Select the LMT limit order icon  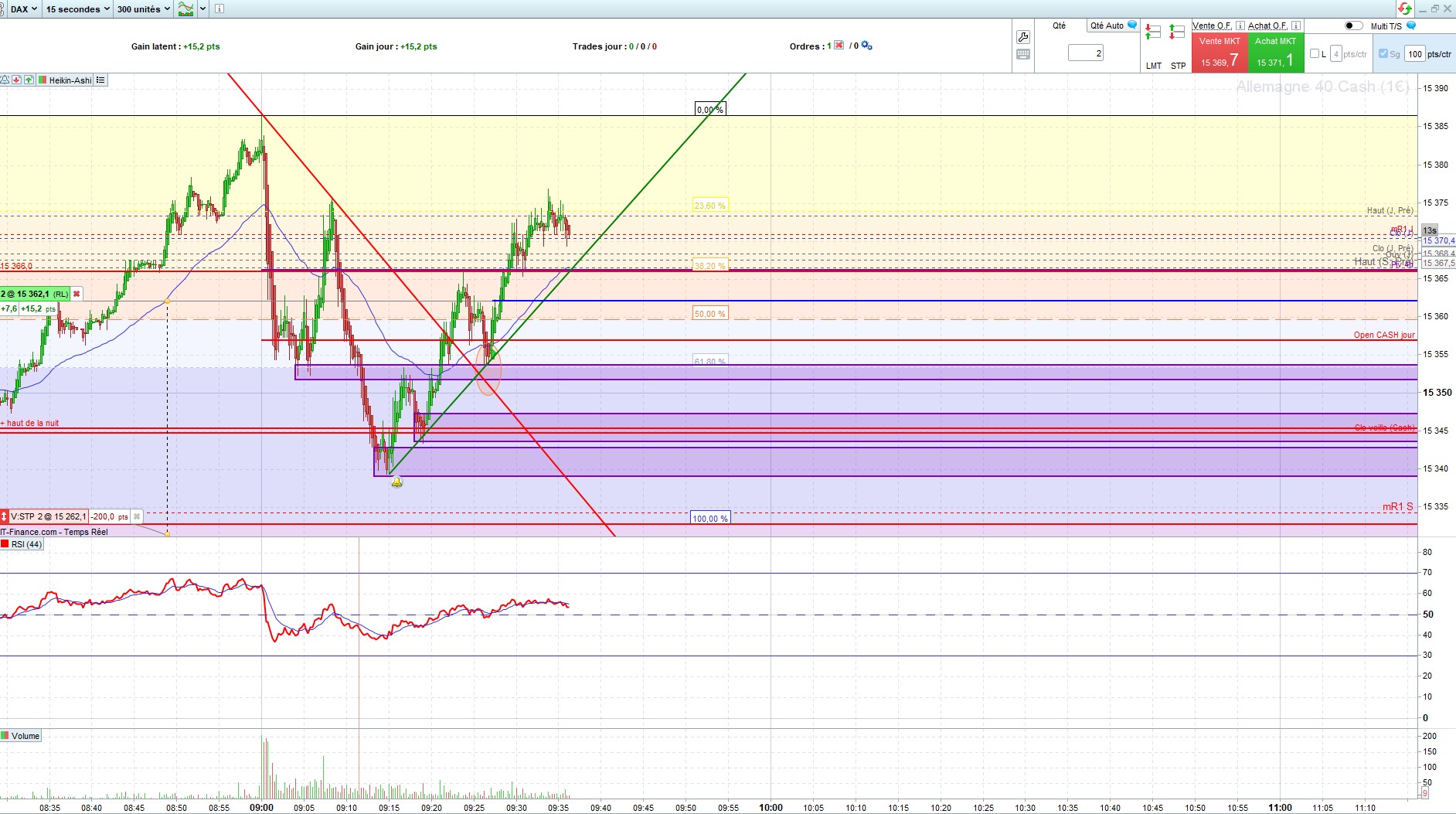point(1153,32)
